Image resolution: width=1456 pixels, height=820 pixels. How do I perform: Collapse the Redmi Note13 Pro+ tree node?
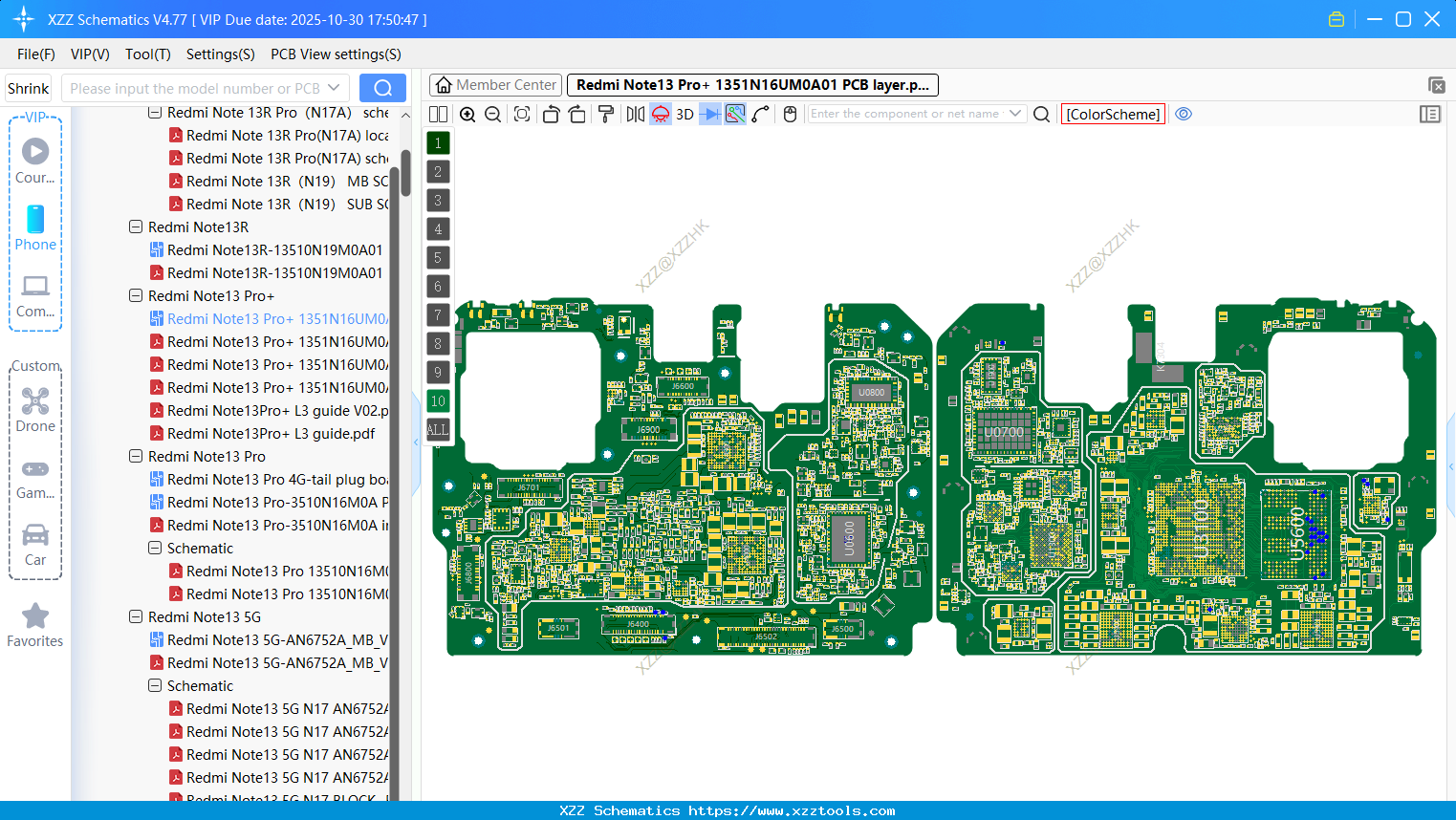[x=135, y=295]
